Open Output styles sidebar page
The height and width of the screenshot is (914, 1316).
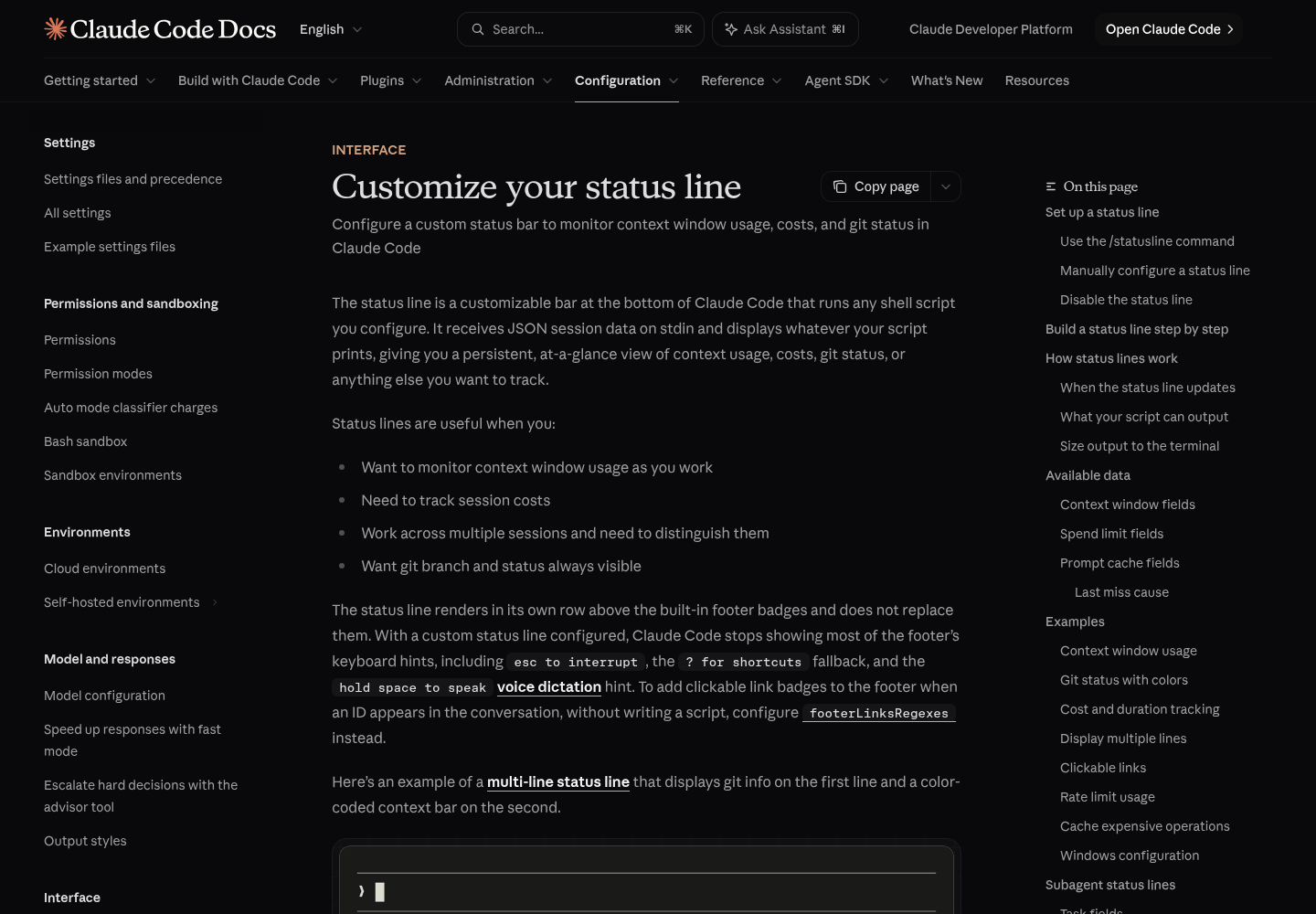pyautogui.click(x=85, y=841)
